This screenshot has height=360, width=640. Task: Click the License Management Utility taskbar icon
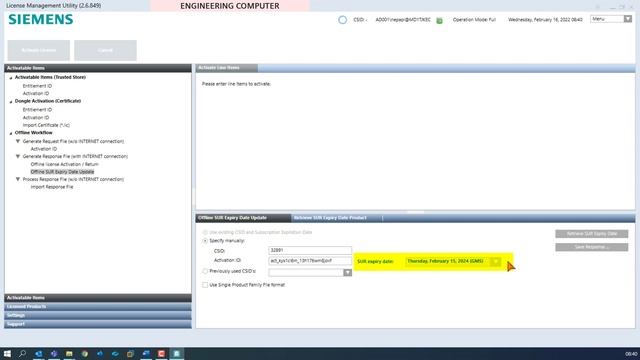[176, 353]
